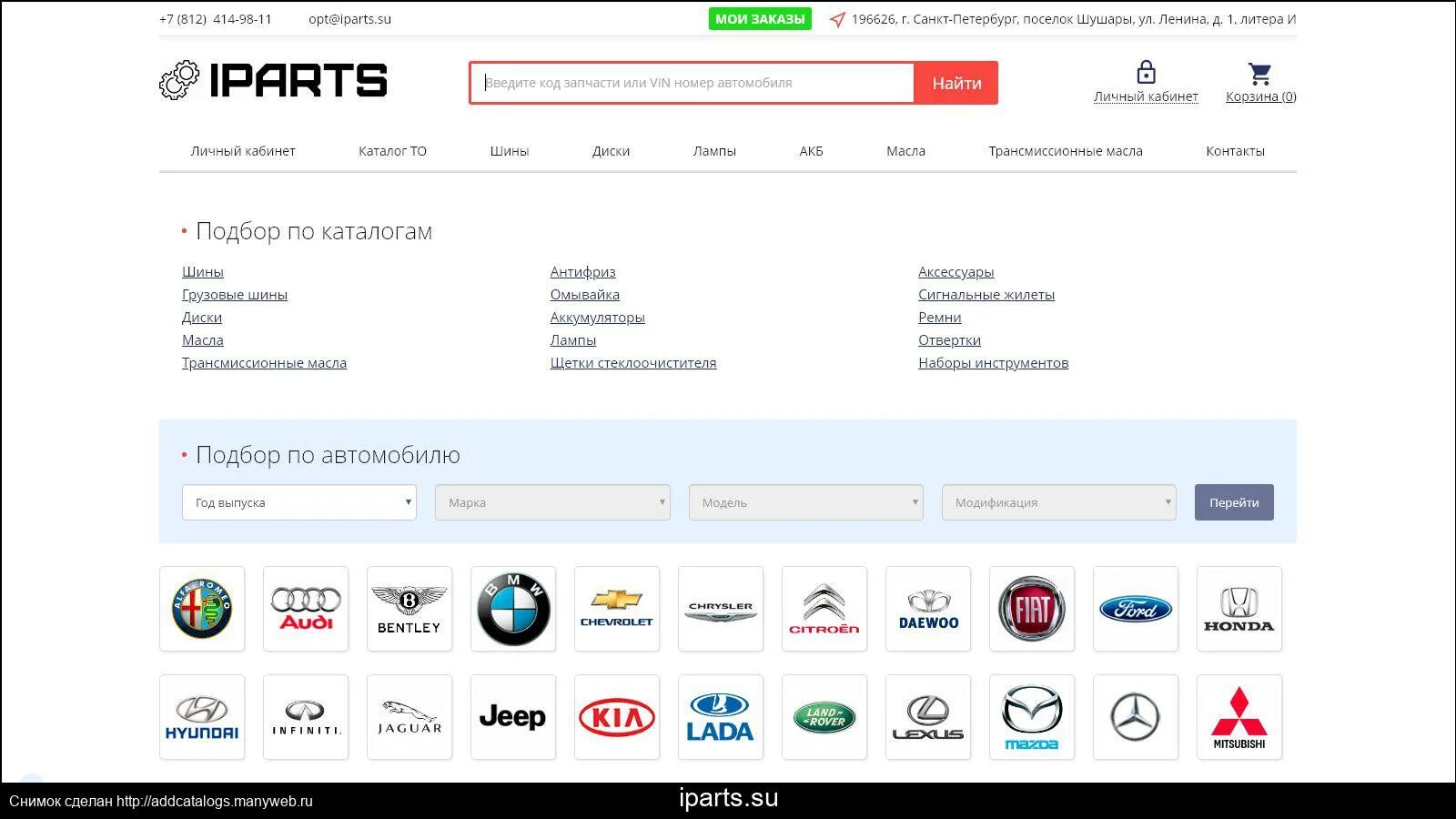Click the opt@iparts.su email address

pyautogui.click(x=349, y=19)
